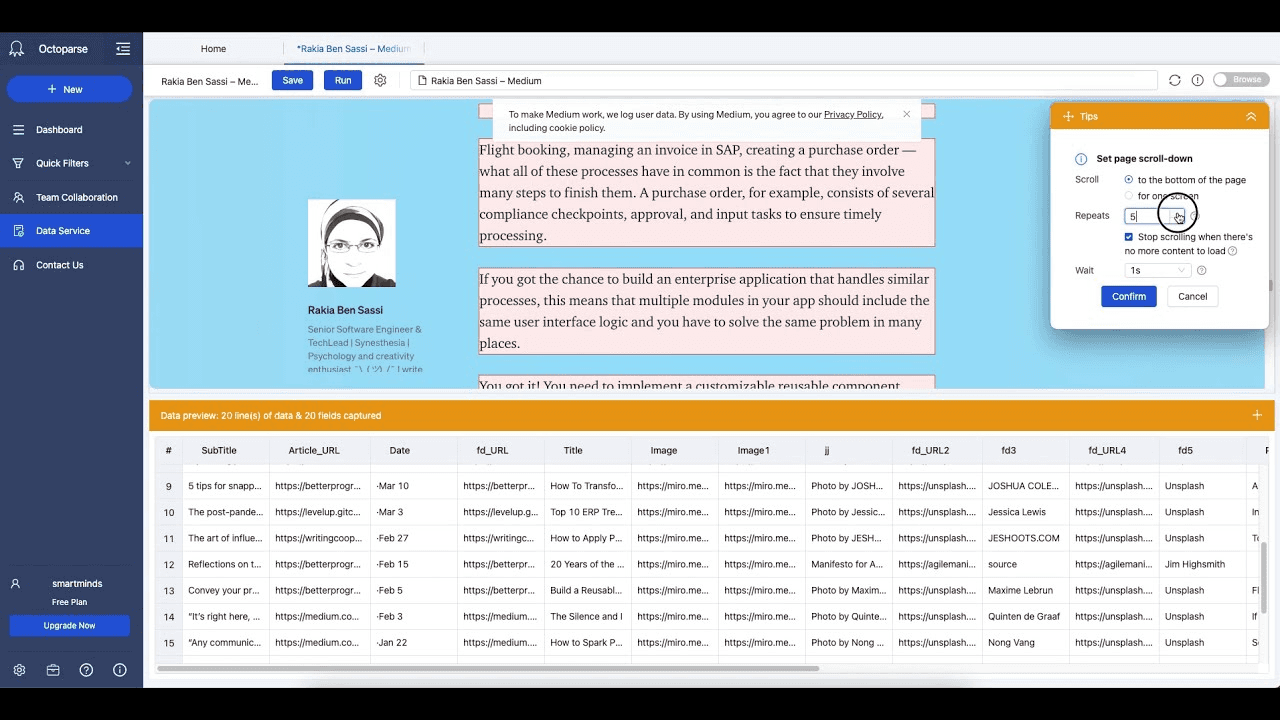1280x720 pixels.
Task: Expand the Quick Filters chevron
Action: [x=128, y=163]
